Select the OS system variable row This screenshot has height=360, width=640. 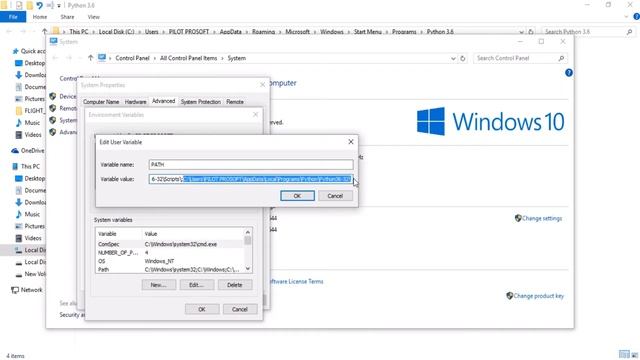pos(170,261)
